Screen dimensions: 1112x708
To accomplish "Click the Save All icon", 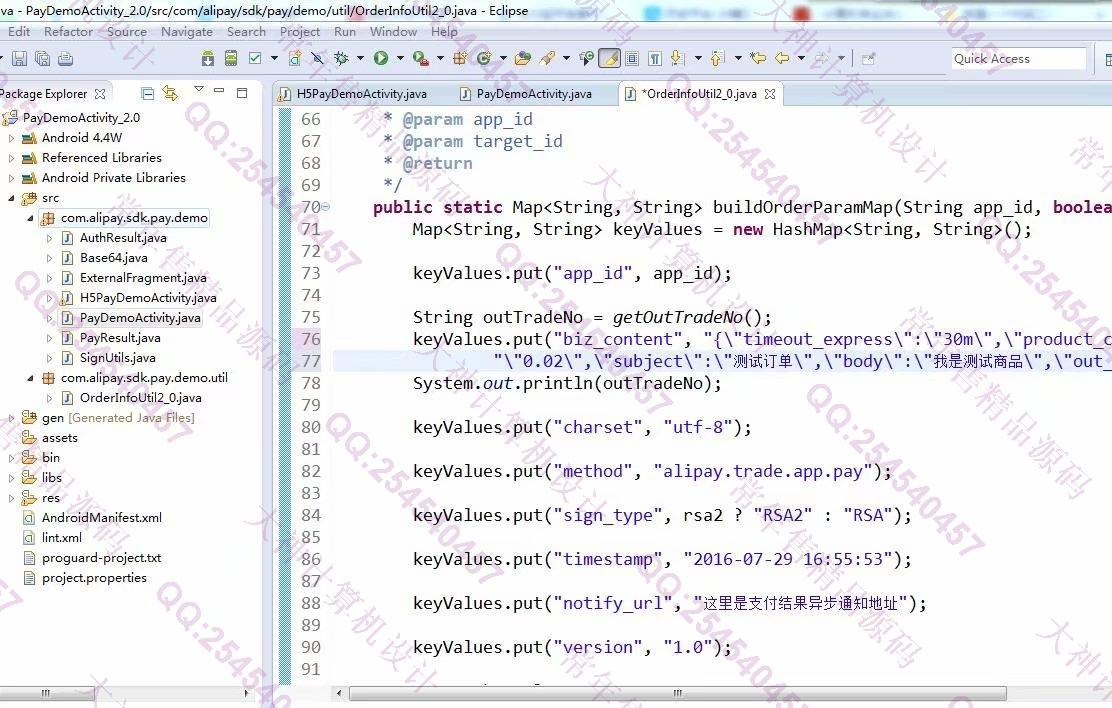I will point(43,59).
